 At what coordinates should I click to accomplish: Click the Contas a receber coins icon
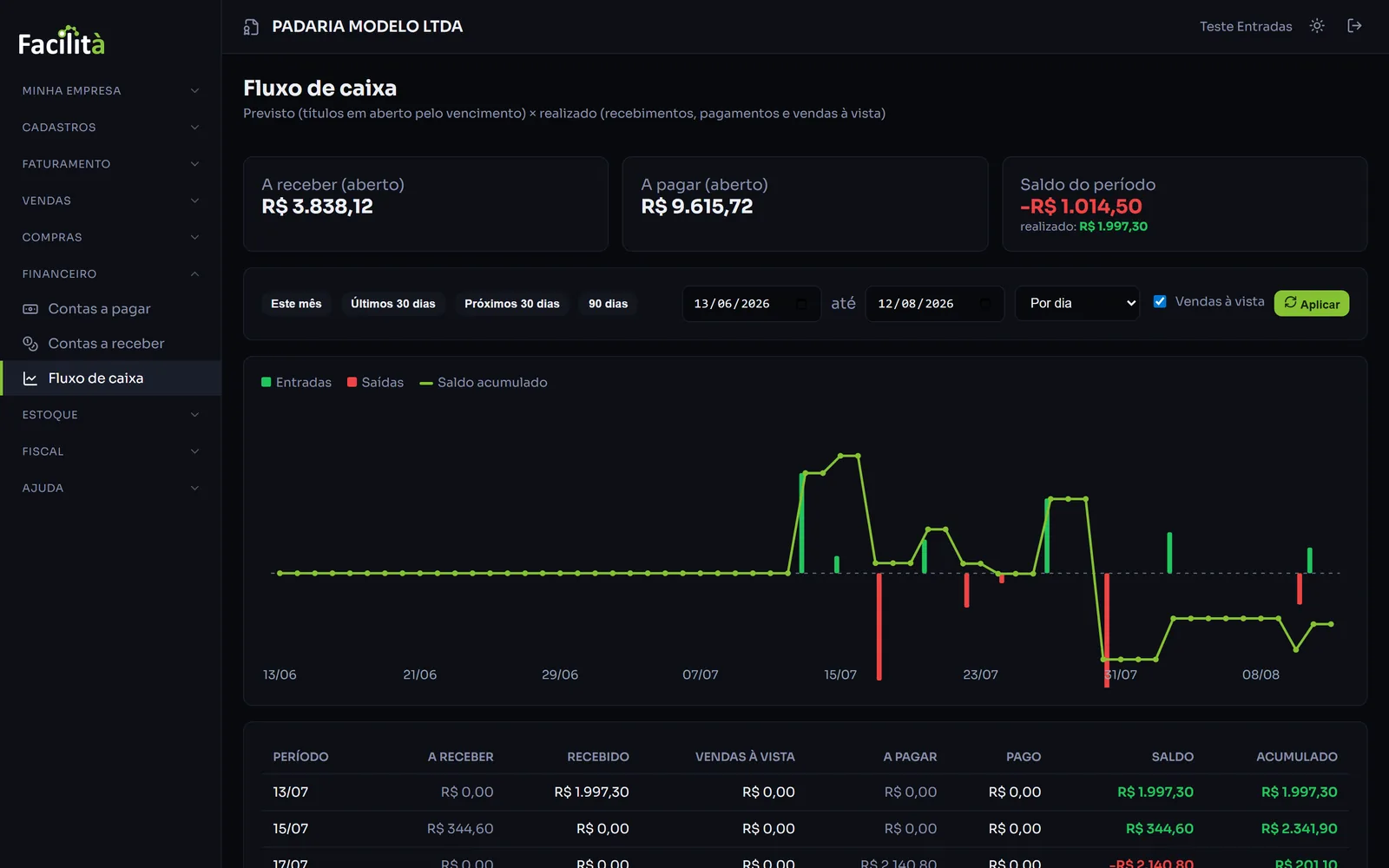point(30,344)
